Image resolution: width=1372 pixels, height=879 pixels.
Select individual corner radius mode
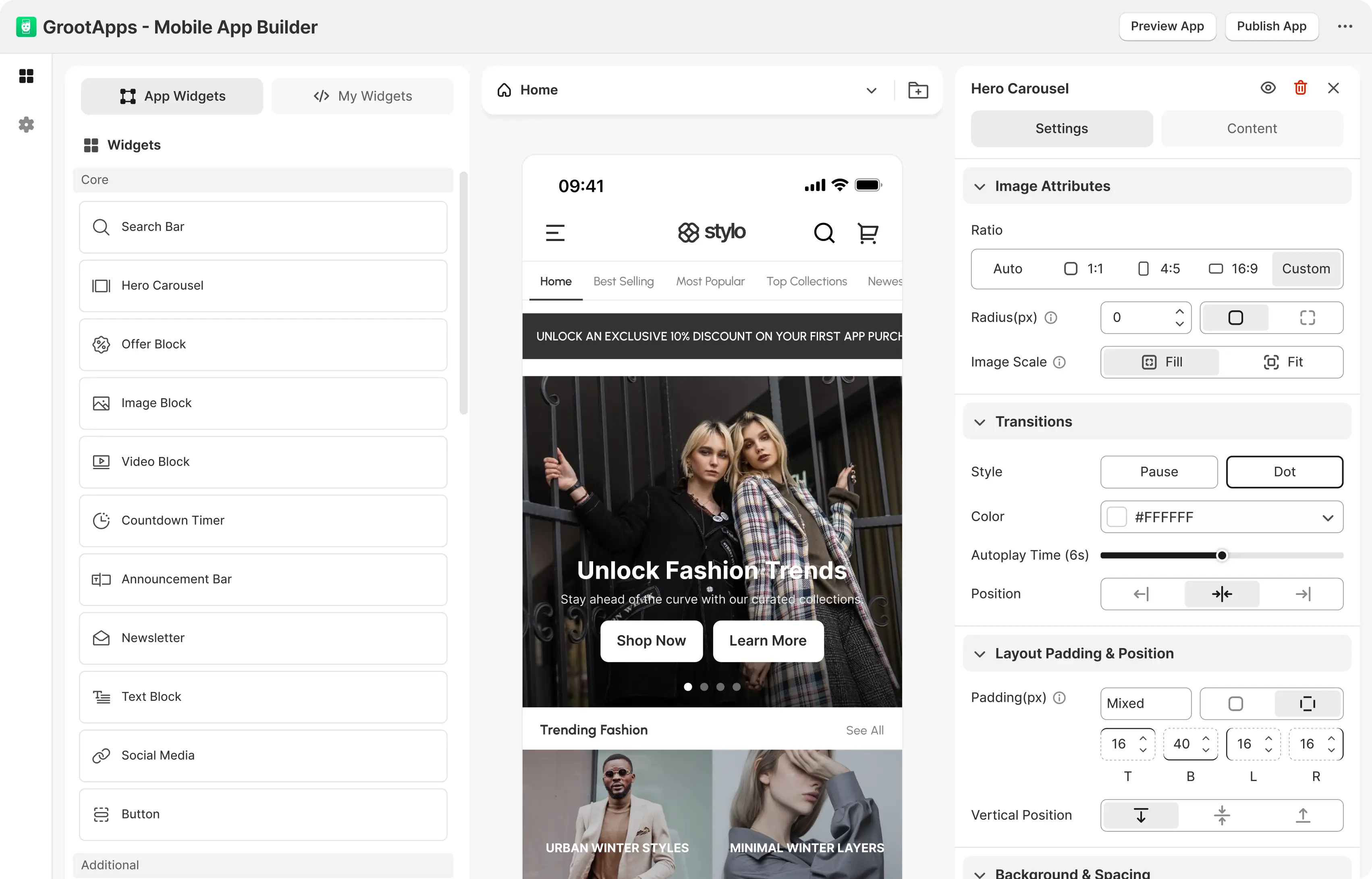pos(1307,317)
